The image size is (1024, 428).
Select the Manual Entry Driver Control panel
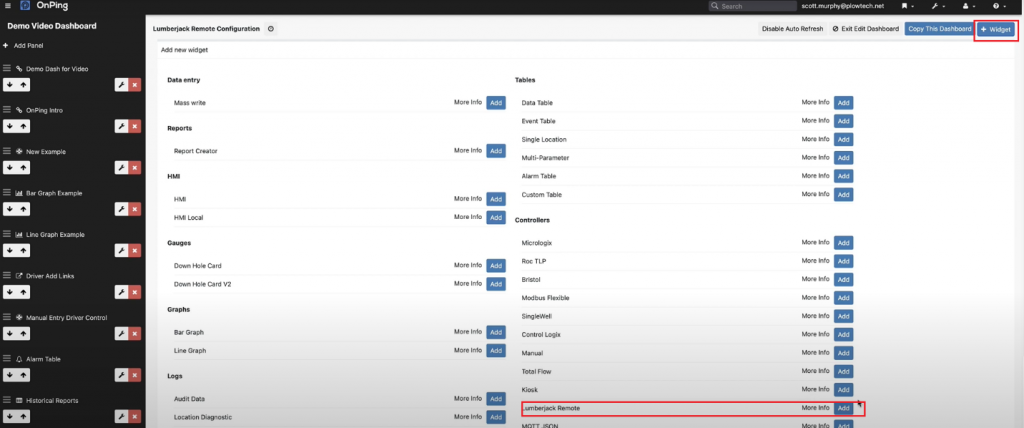click(67, 318)
